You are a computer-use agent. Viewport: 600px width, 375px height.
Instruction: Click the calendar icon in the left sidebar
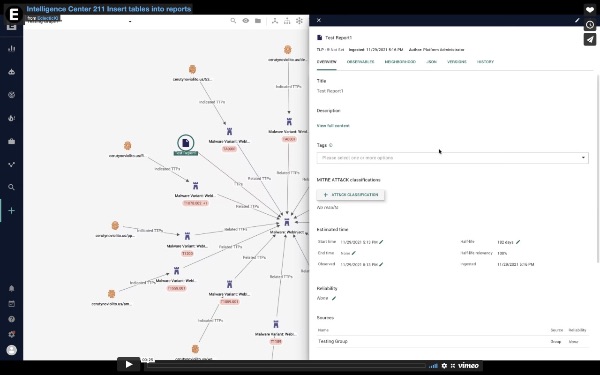point(11,303)
